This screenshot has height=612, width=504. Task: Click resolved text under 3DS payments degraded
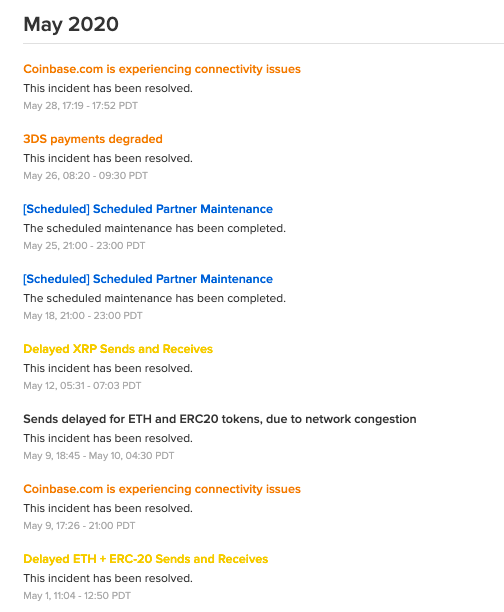108,158
